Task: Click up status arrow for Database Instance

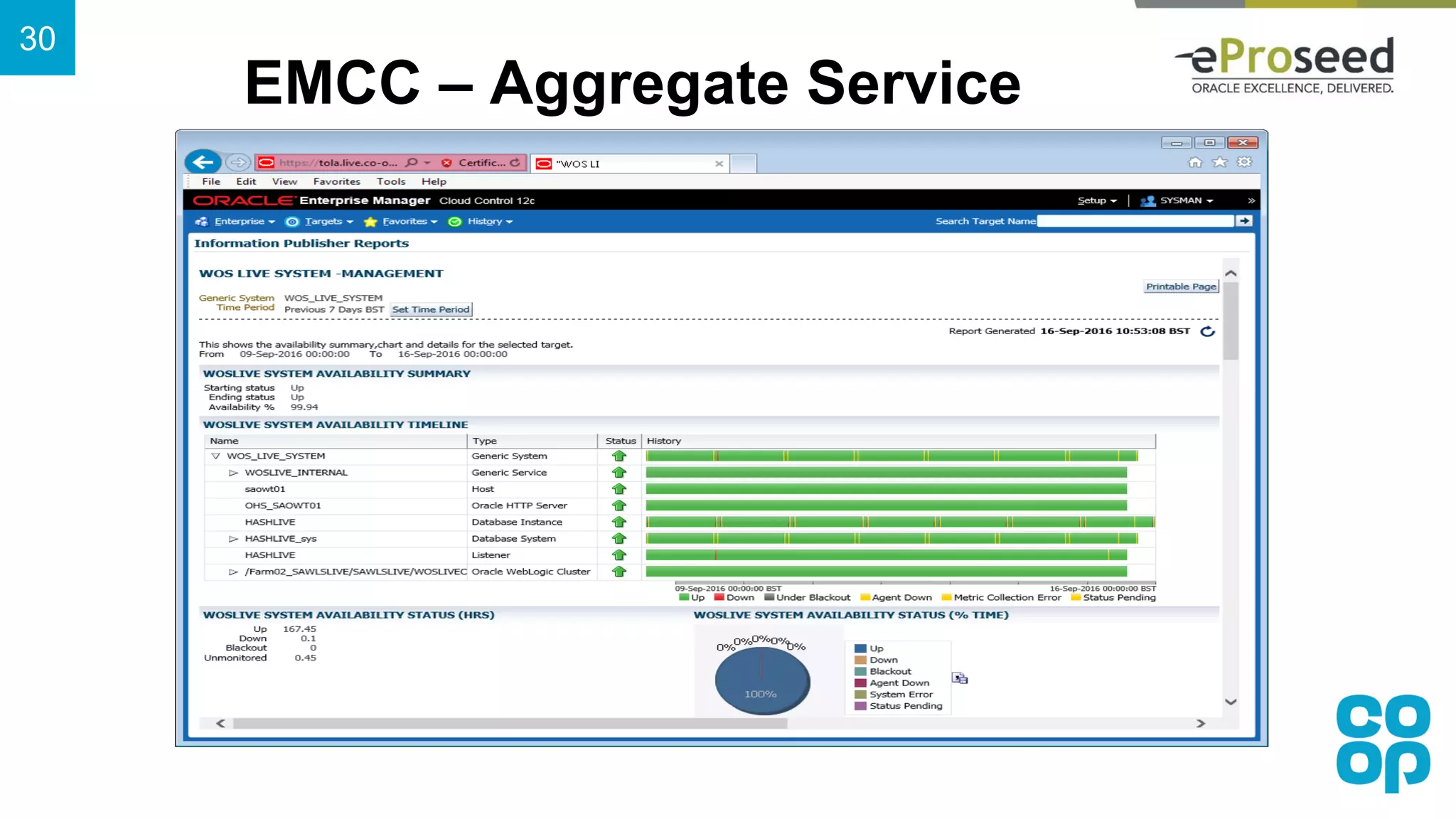Action: pos(619,522)
